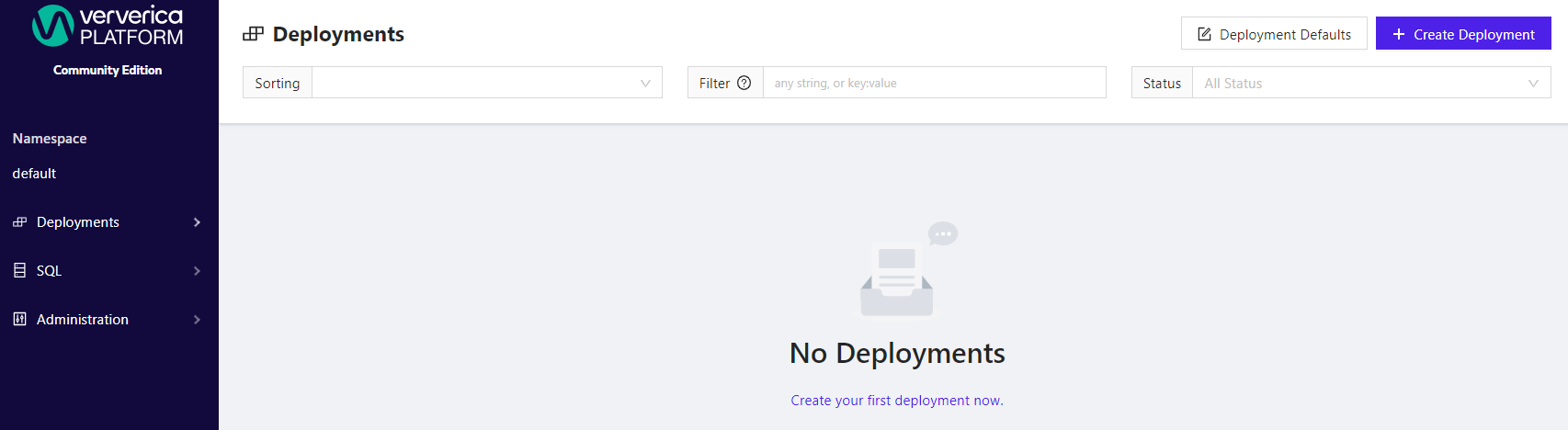Click the Deployments page header icon
The height and width of the screenshot is (430, 1568).
click(x=253, y=34)
